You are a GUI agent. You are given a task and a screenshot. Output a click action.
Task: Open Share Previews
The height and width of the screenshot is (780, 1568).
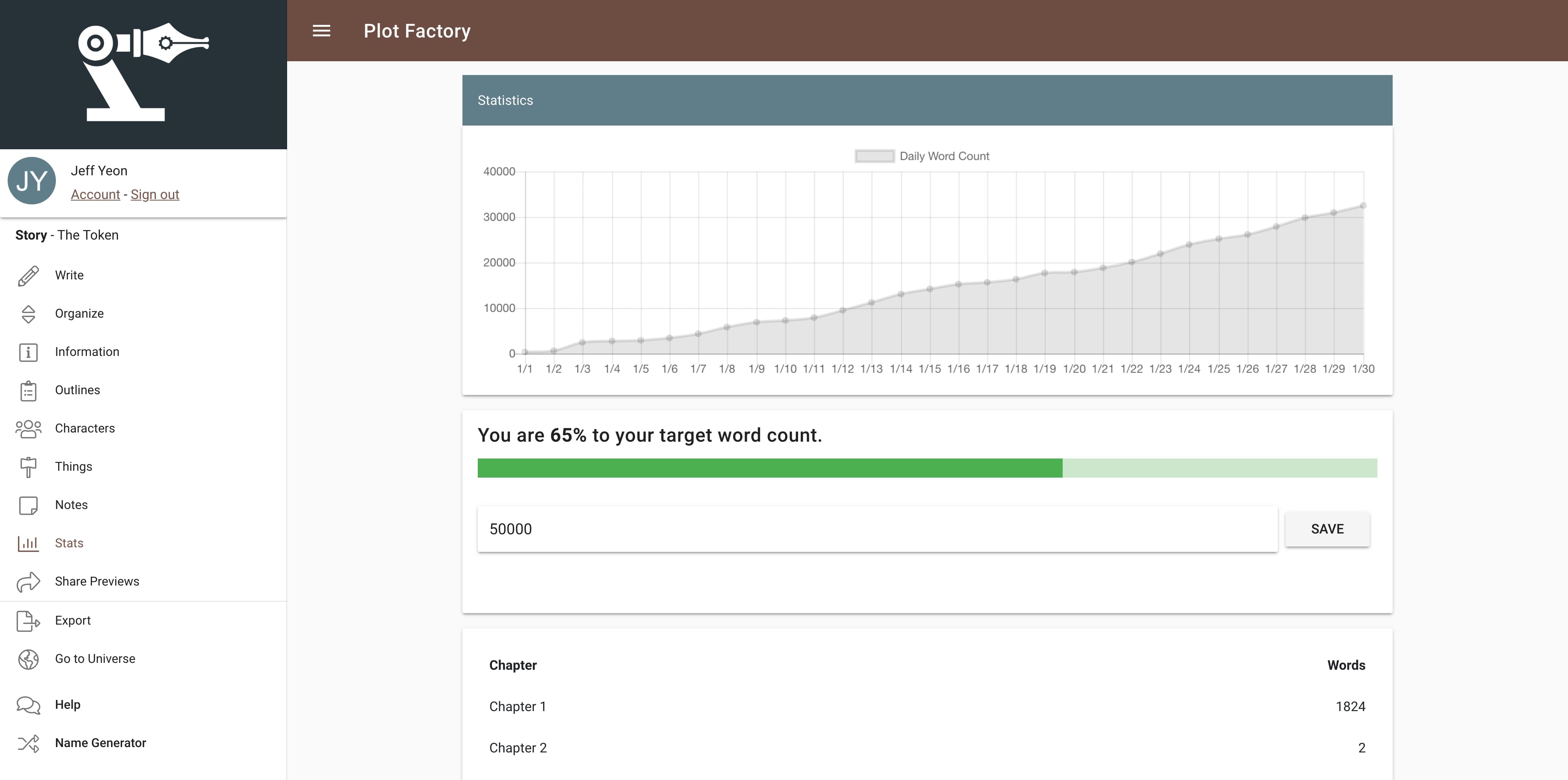point(97,581)
